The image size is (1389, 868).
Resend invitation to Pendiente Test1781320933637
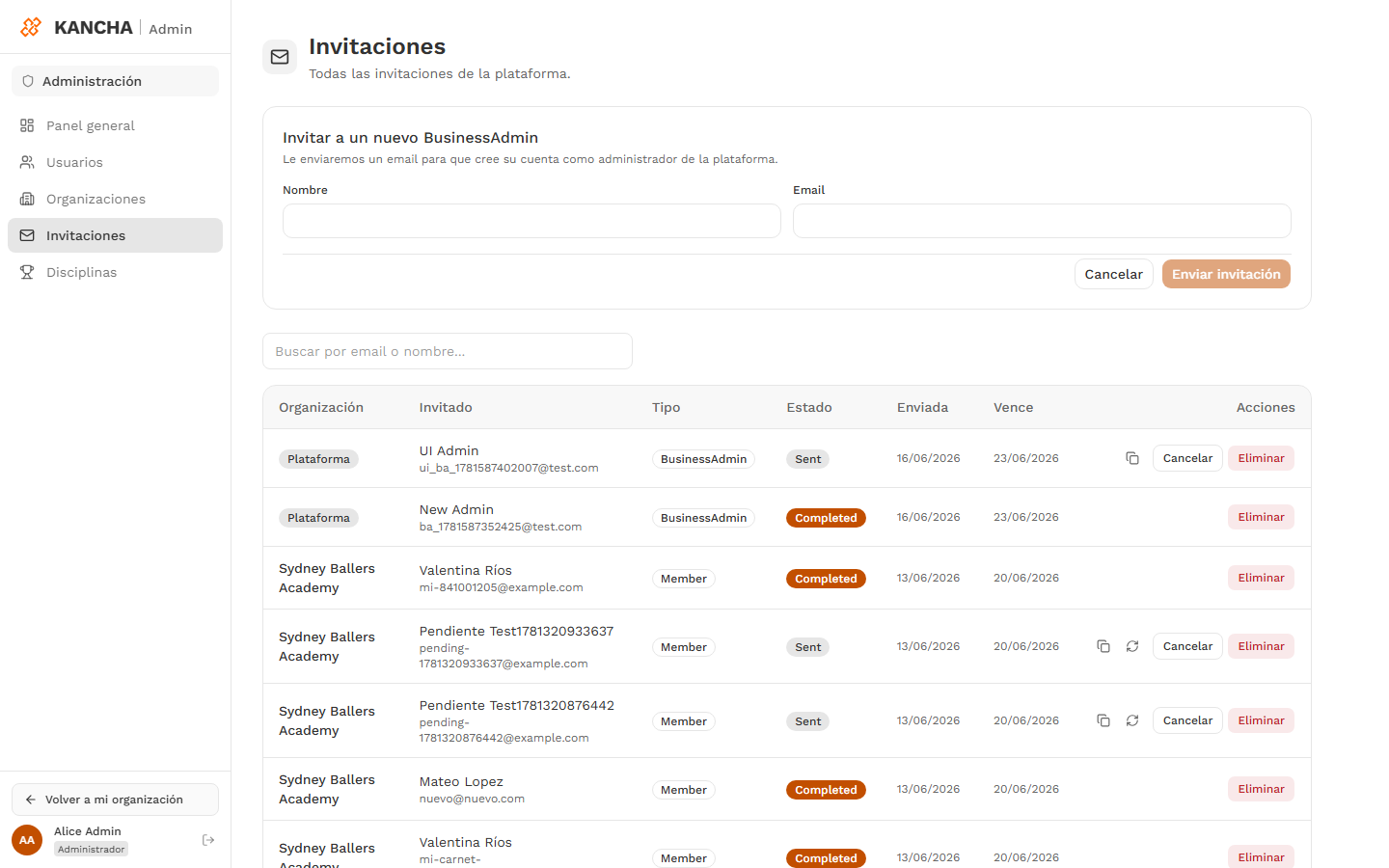point(1132,646)
